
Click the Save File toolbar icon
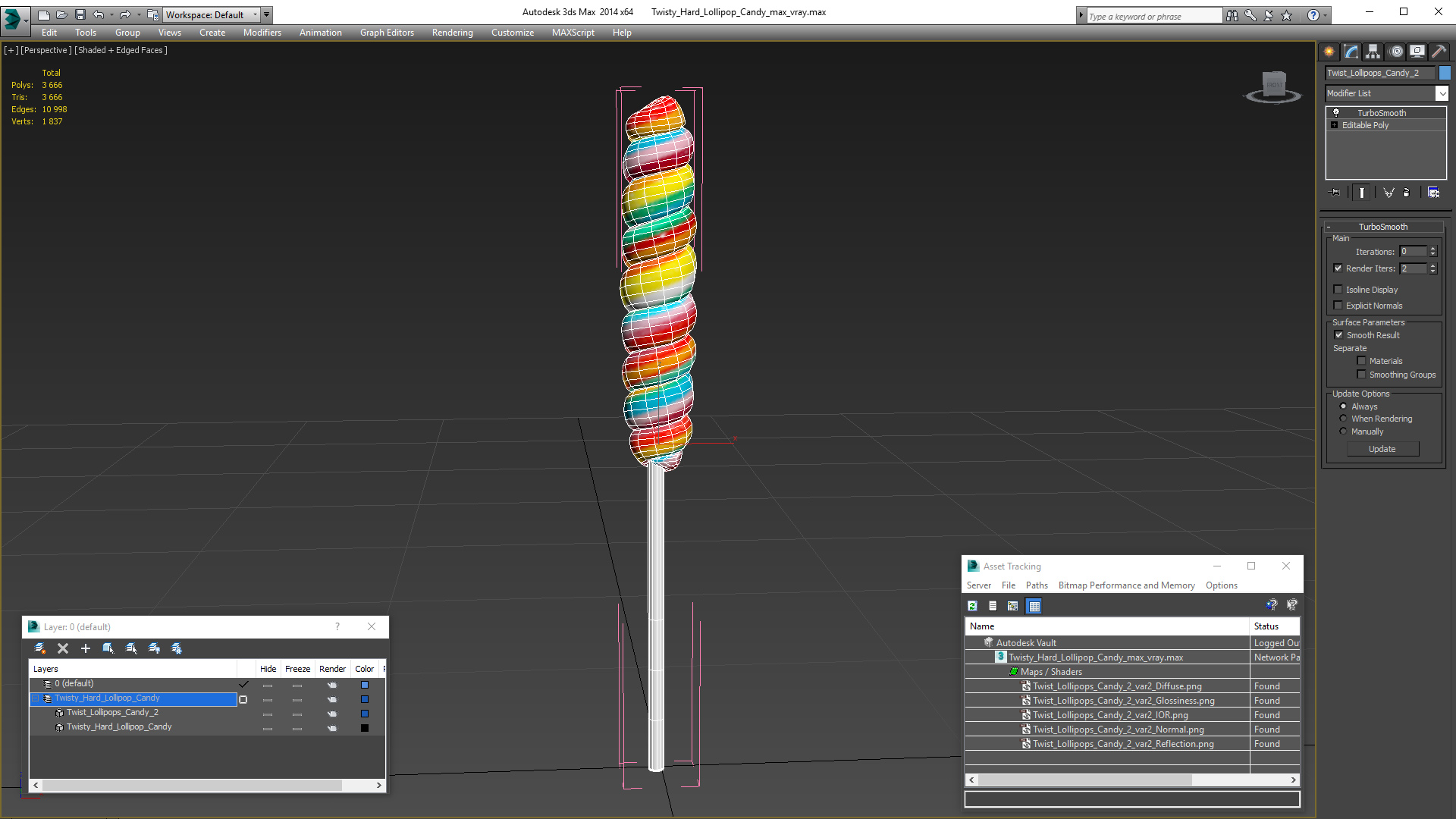(80, 14)
